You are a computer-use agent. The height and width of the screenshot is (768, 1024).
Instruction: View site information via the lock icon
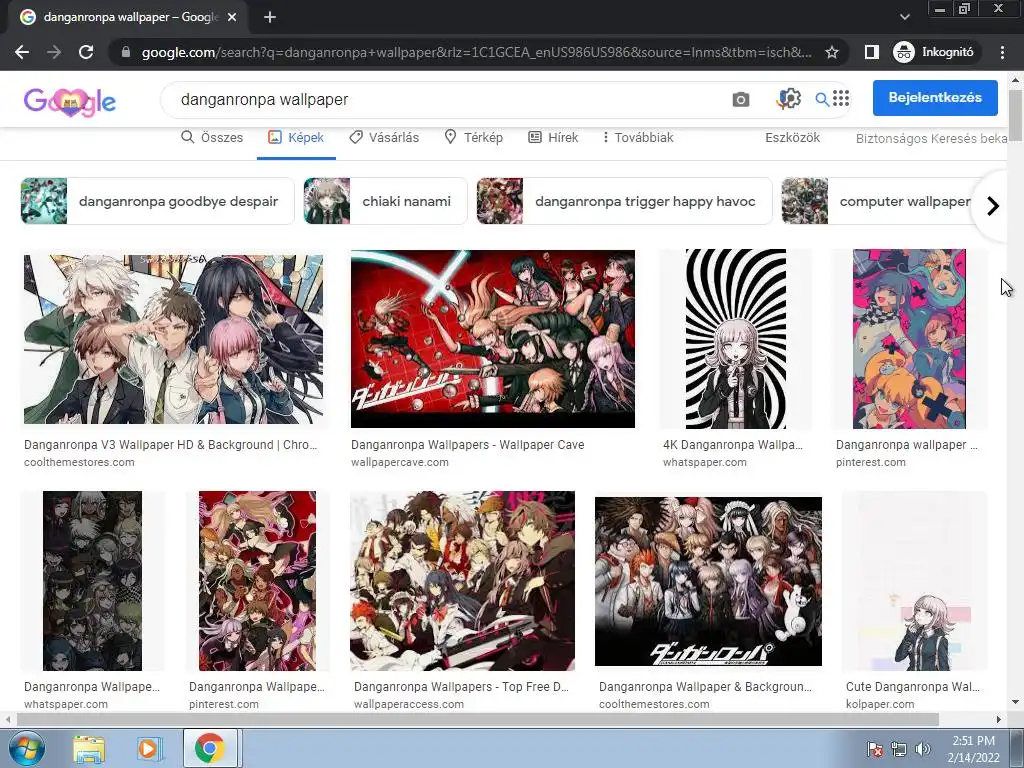coord(126,52)
